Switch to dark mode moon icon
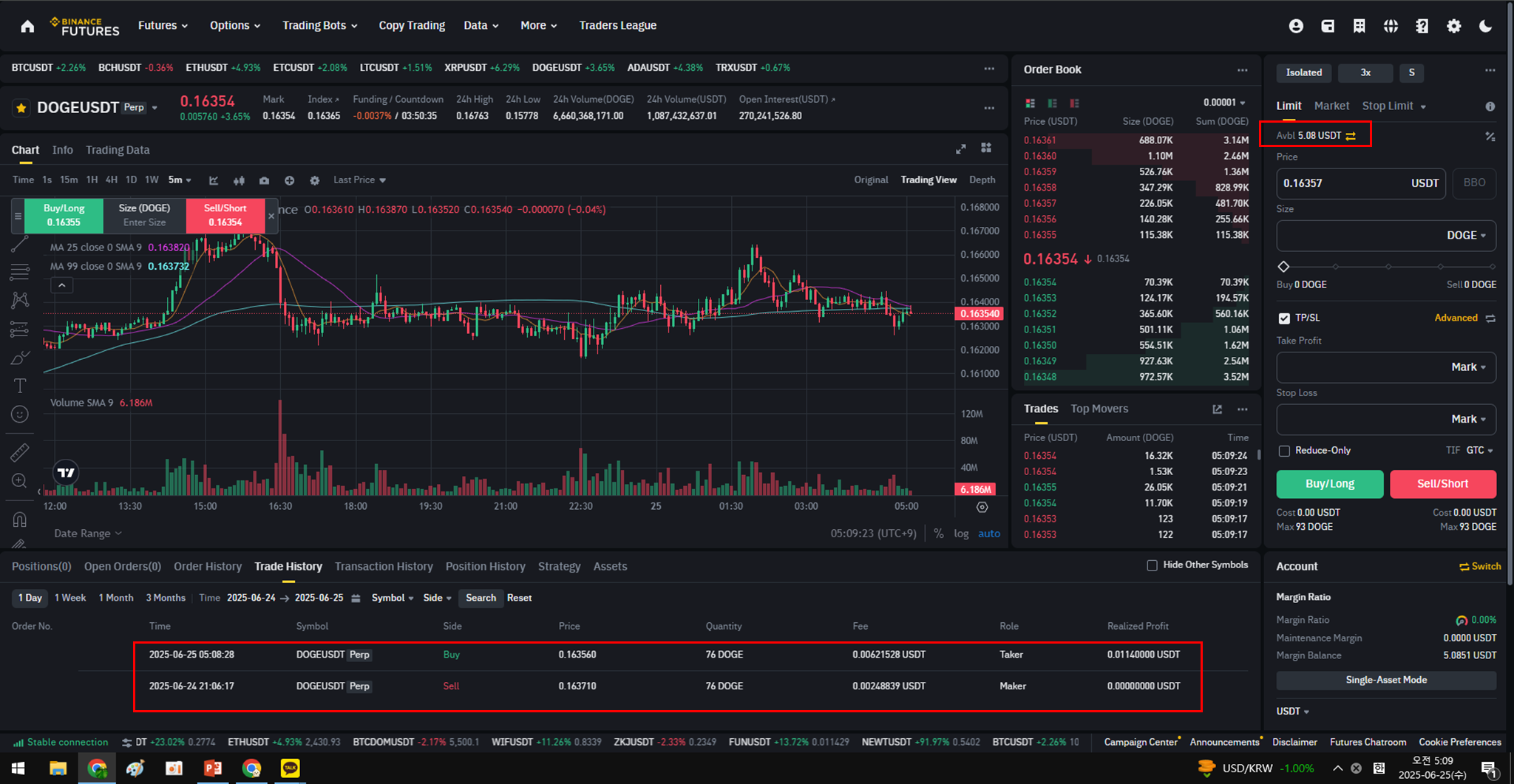The height and width of the screenshot is (784, 1514). (1485, 26)
